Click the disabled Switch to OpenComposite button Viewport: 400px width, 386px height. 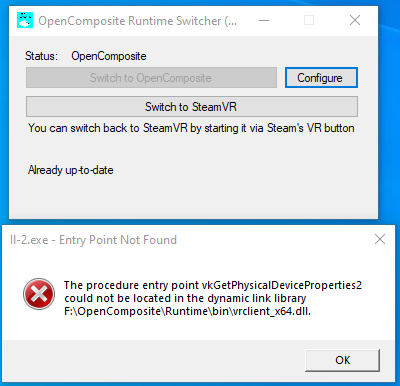tap(151, 78)
